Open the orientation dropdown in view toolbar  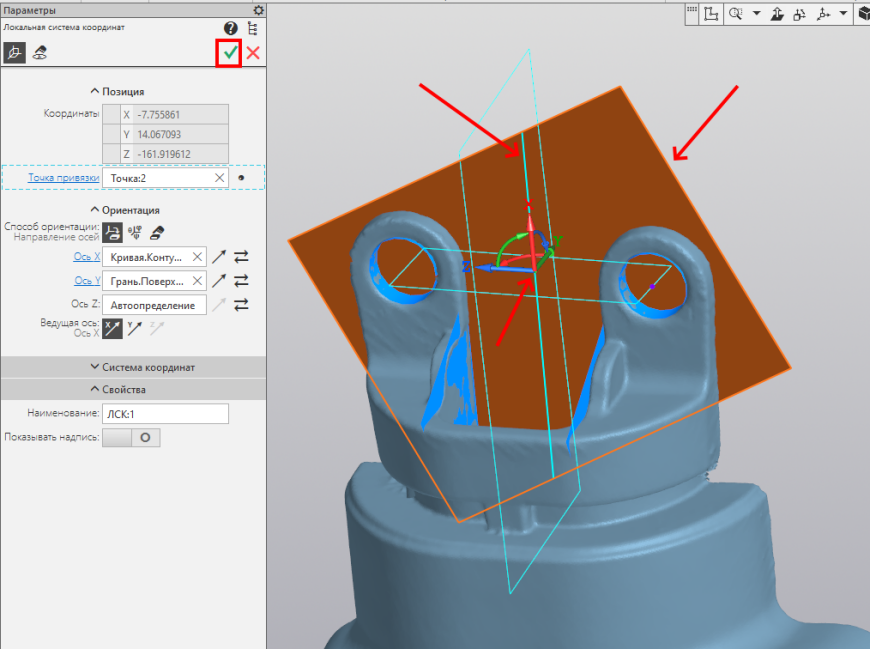843,13
